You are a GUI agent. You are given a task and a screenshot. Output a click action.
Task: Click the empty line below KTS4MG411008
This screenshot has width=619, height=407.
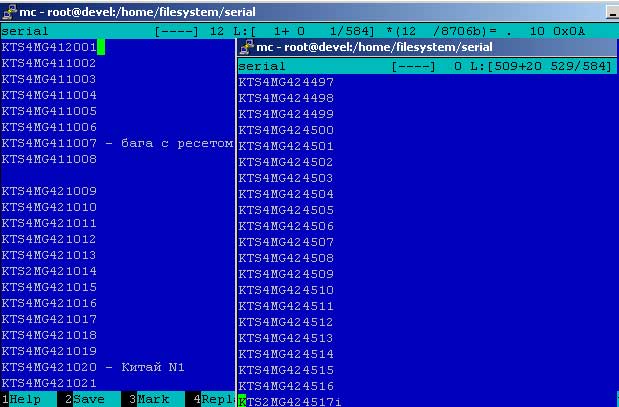(60, 175)
